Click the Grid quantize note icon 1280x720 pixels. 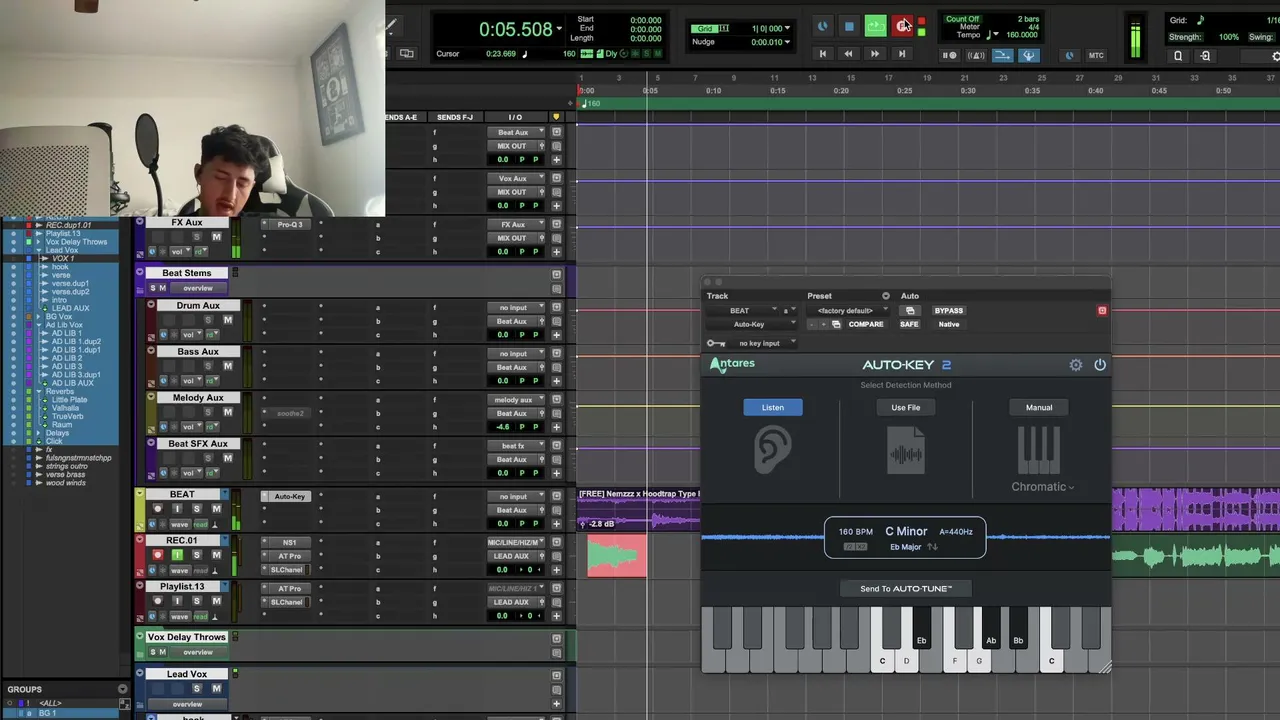[x=1201, y=20]
